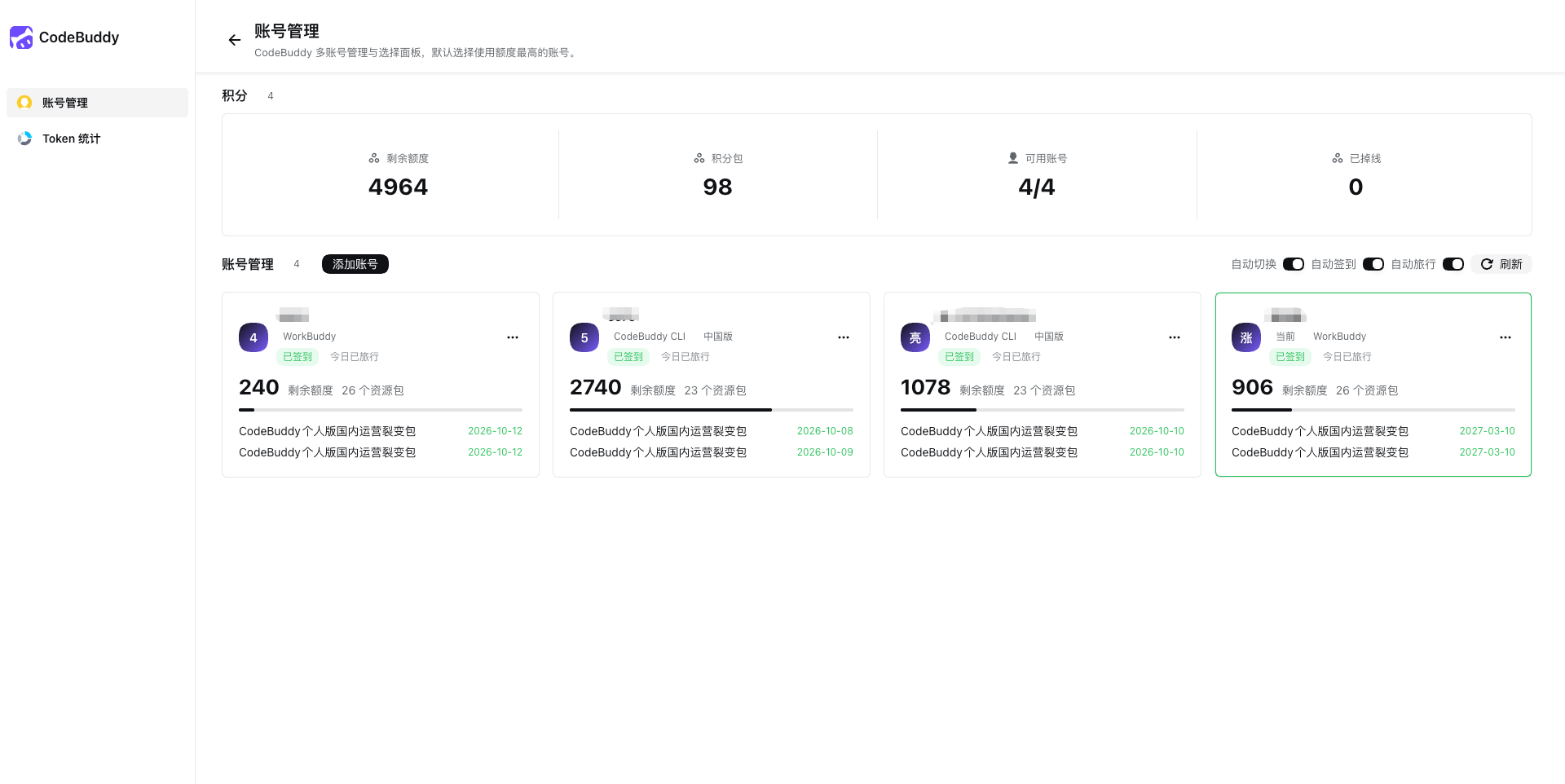Click the 2026-10-09 expiry date

[825, 452]
